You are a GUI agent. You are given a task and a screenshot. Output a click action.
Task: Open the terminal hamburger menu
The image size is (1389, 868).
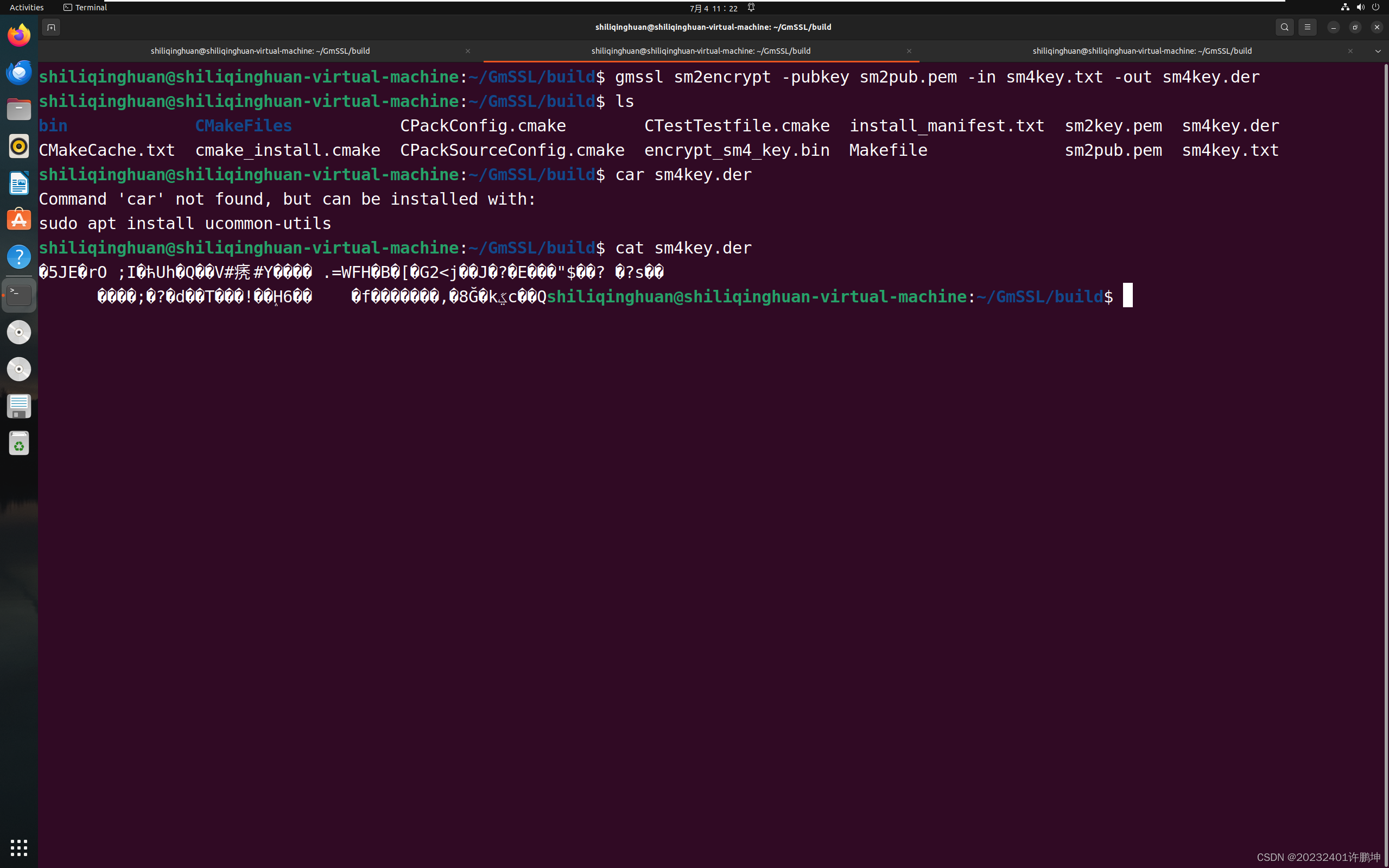[1308, 27]
